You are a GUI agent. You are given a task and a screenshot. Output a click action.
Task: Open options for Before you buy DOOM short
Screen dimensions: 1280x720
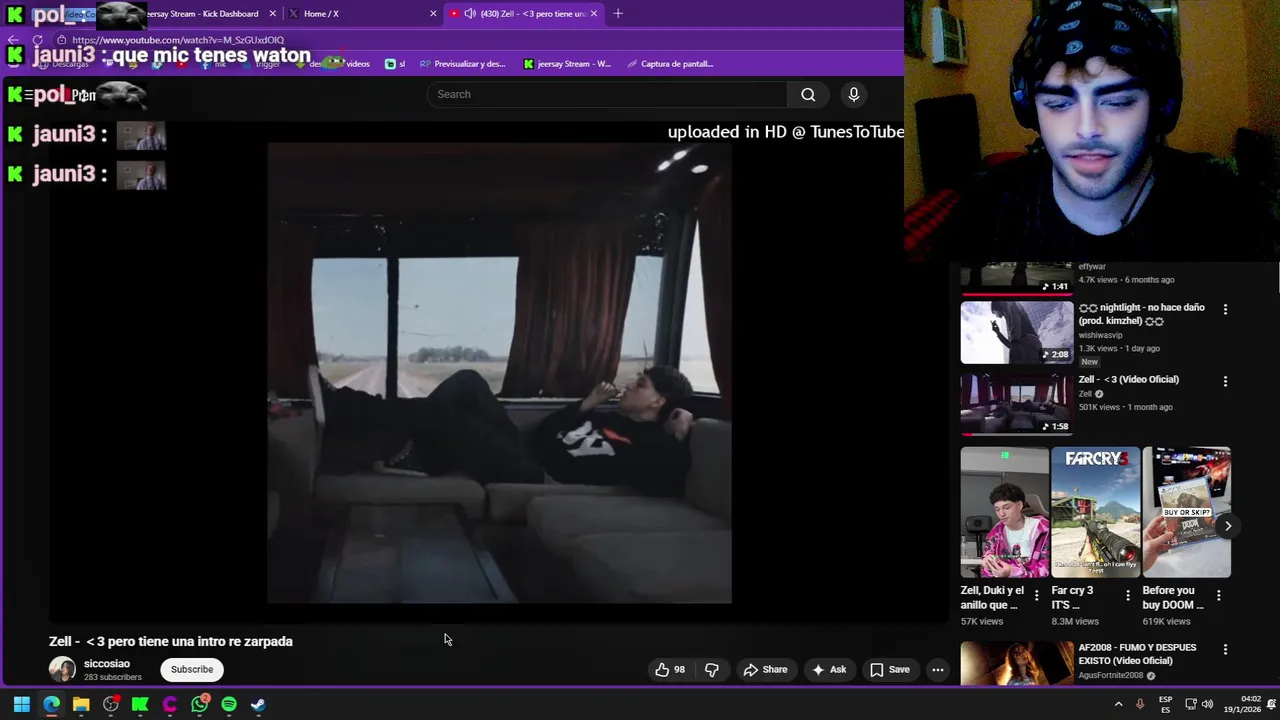tap(1218, 595)
